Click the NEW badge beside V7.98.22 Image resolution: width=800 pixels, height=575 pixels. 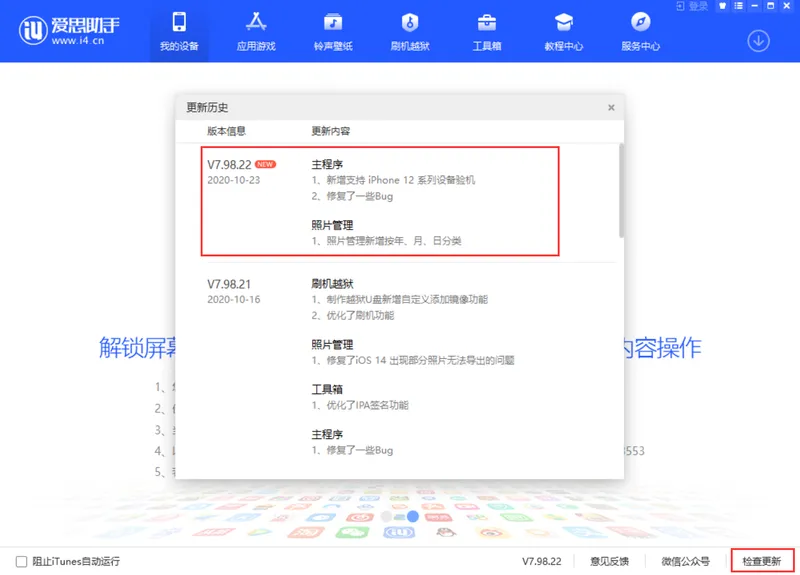pos(265,164)
